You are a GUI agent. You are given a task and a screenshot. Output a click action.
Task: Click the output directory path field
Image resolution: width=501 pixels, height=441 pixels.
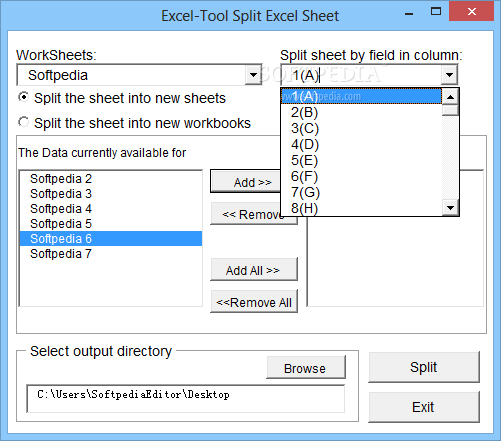(186, 399)
